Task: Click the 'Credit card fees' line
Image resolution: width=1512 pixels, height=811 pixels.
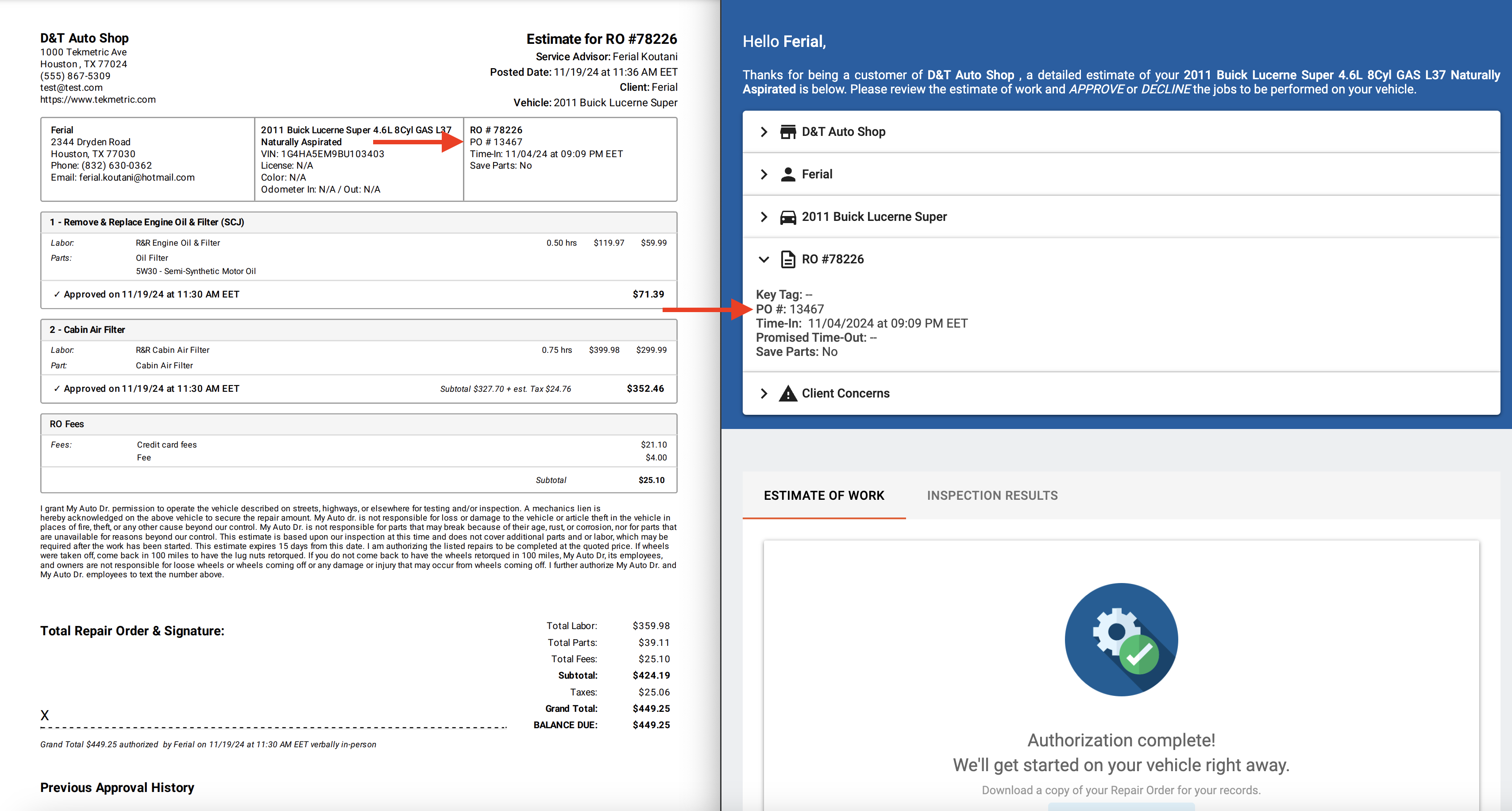Action: point(167,445)
